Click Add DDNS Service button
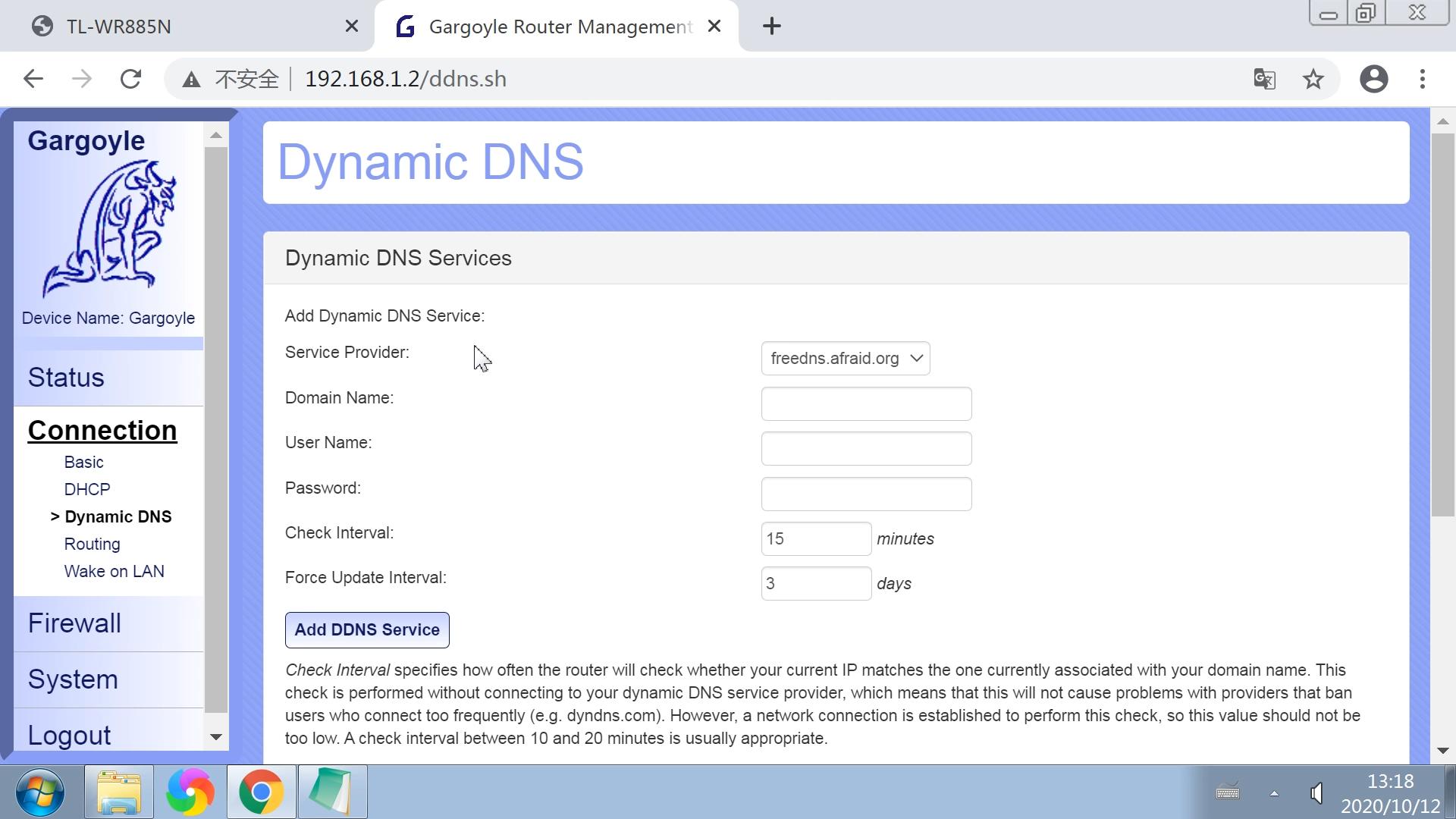This screenshot has width=1456, height=819. (367, 629)
